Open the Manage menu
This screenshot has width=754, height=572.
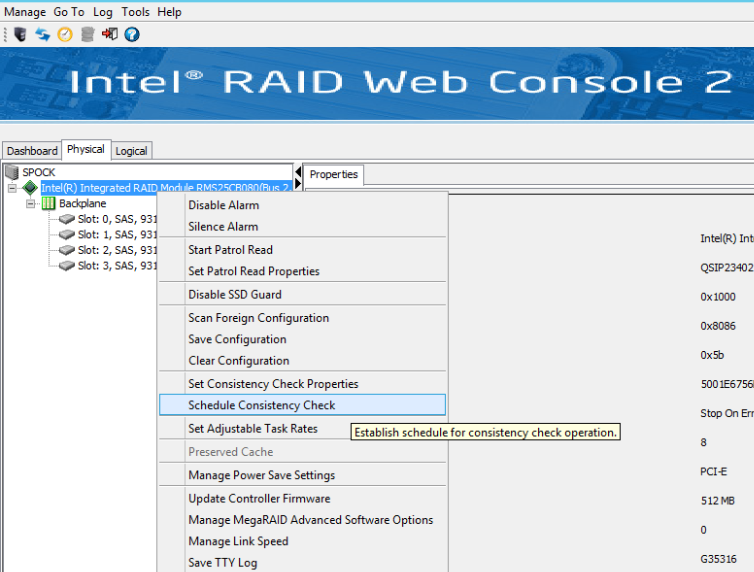click(25, 12)
